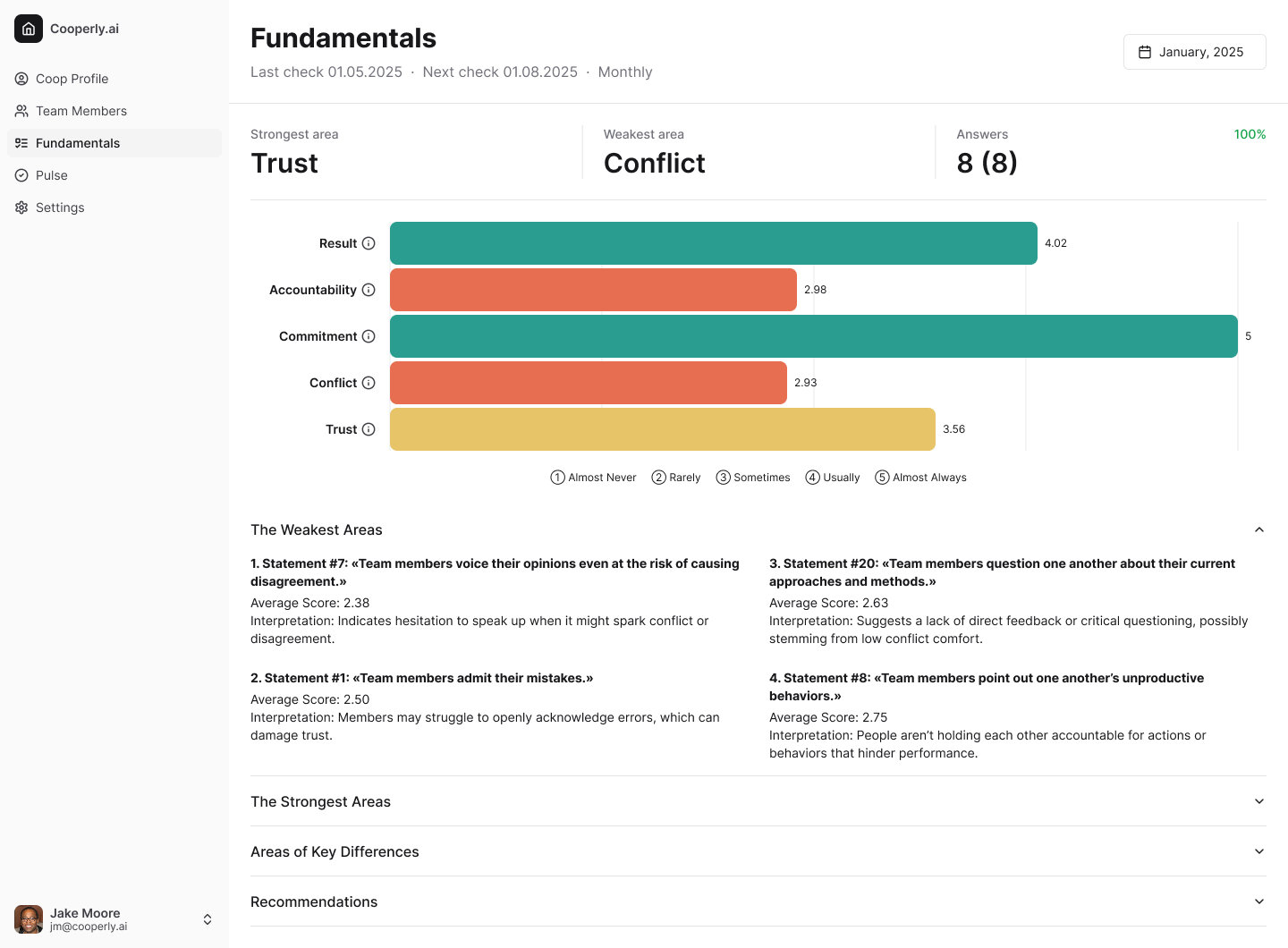Open the Trust info icon
Image resolution: width=1288 pixels, height=948 pixels.
[x=369, y=429]
